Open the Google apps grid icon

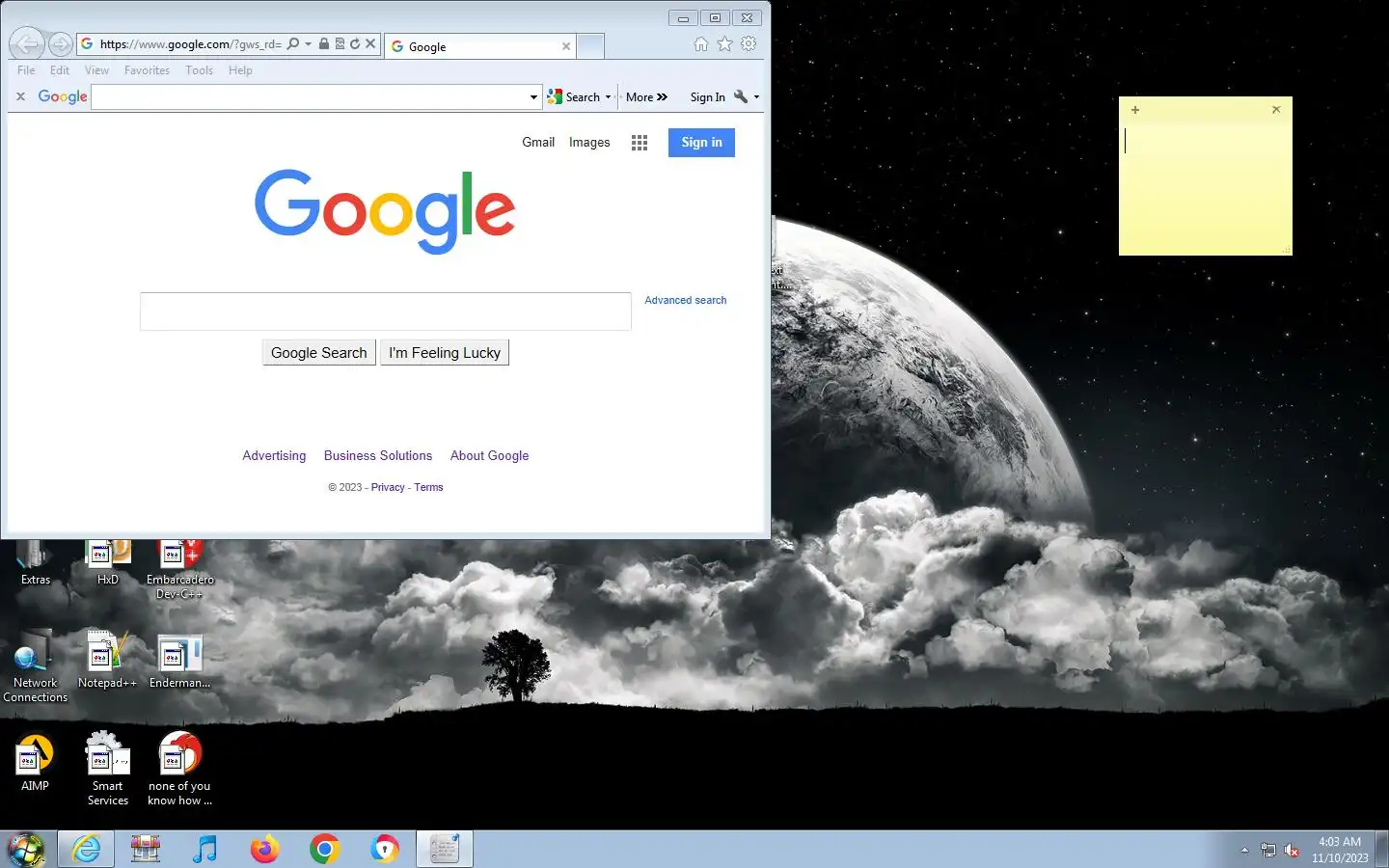point(640,143)
